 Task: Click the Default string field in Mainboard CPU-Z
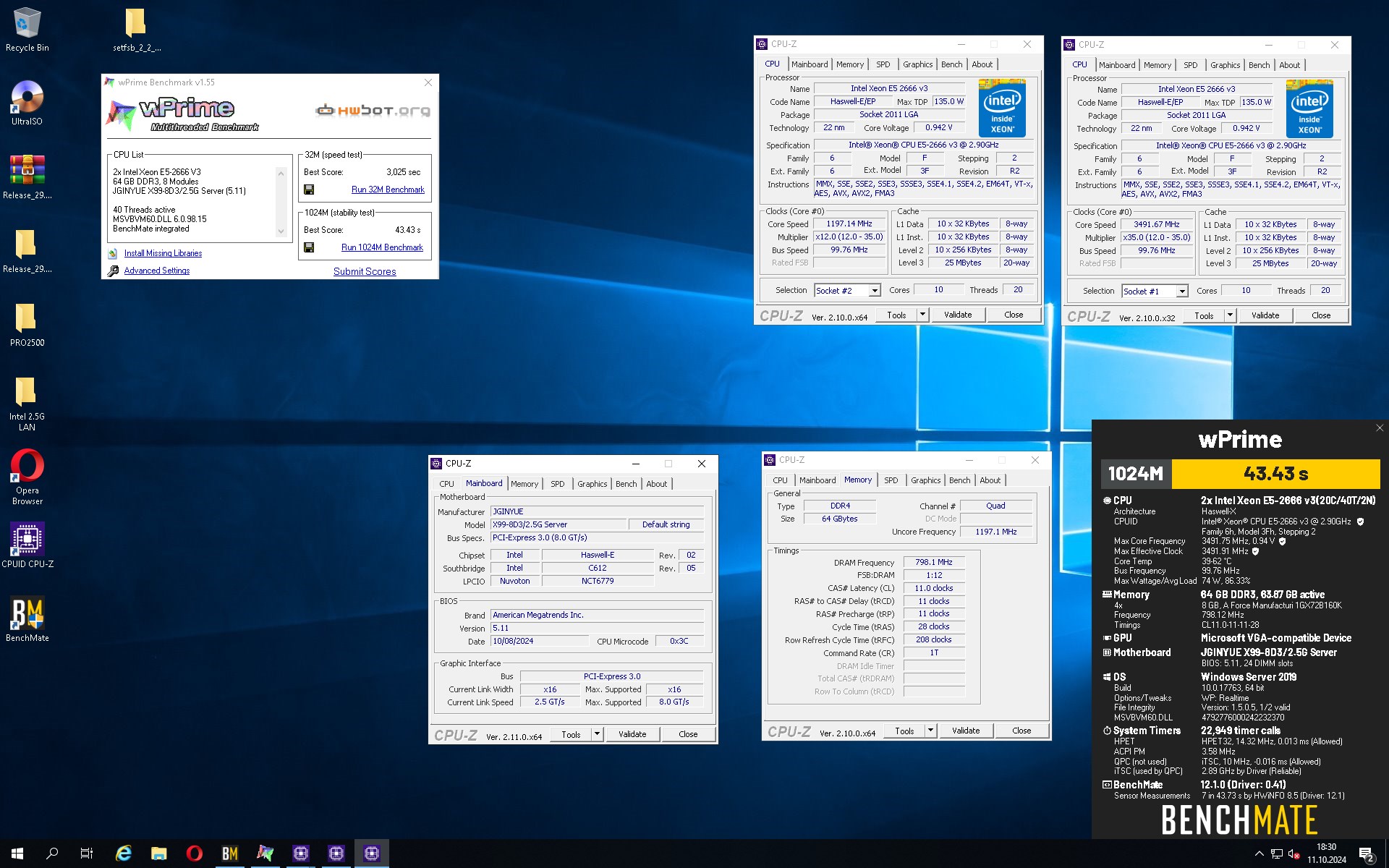[666, 524]
